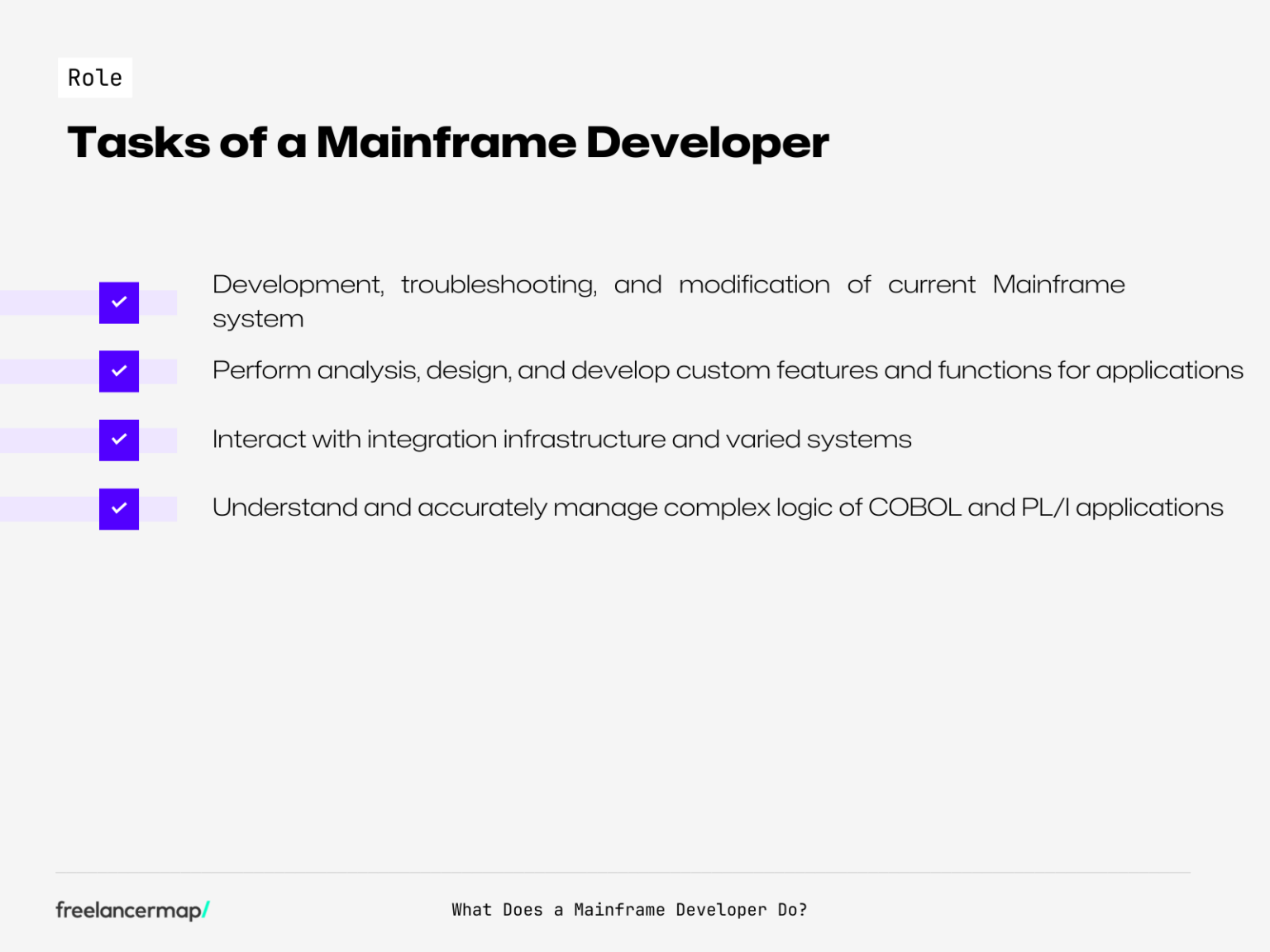
Task: Expand the lavender bar next to the second checkbox
Action: coord(50,371)
